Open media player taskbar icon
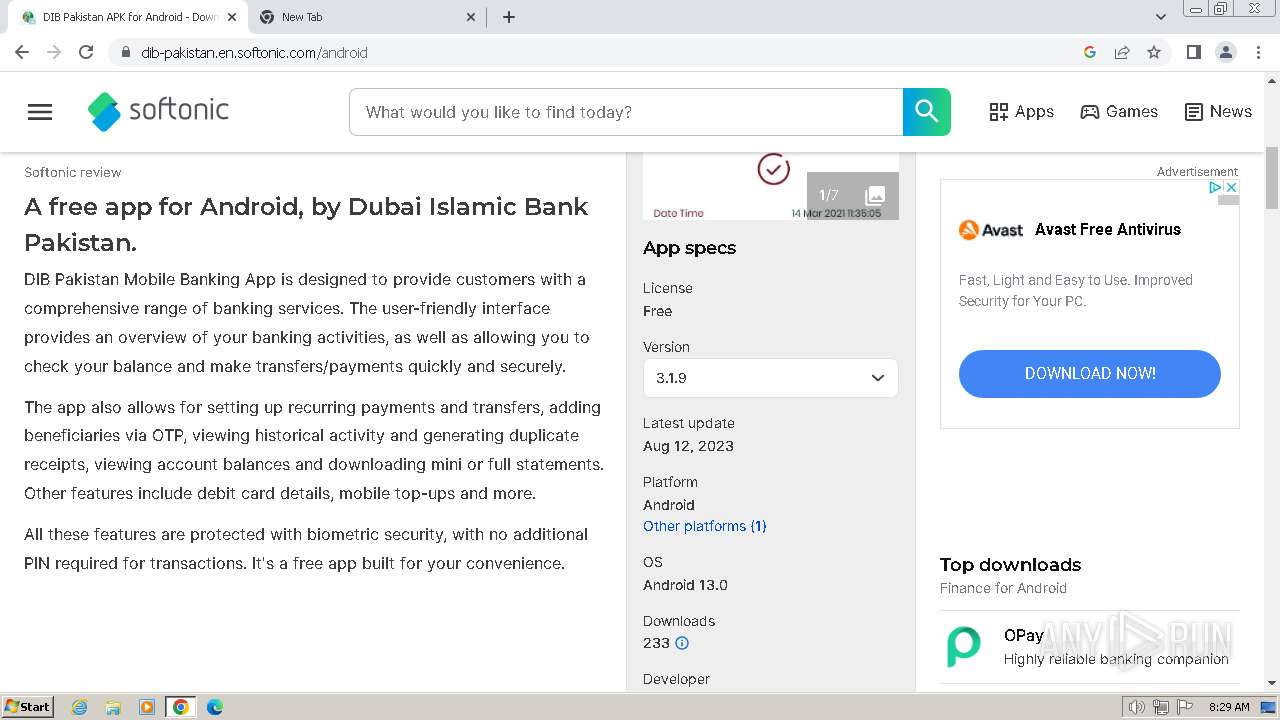The width and height of the screenshot is (1280, 720). 147,707
